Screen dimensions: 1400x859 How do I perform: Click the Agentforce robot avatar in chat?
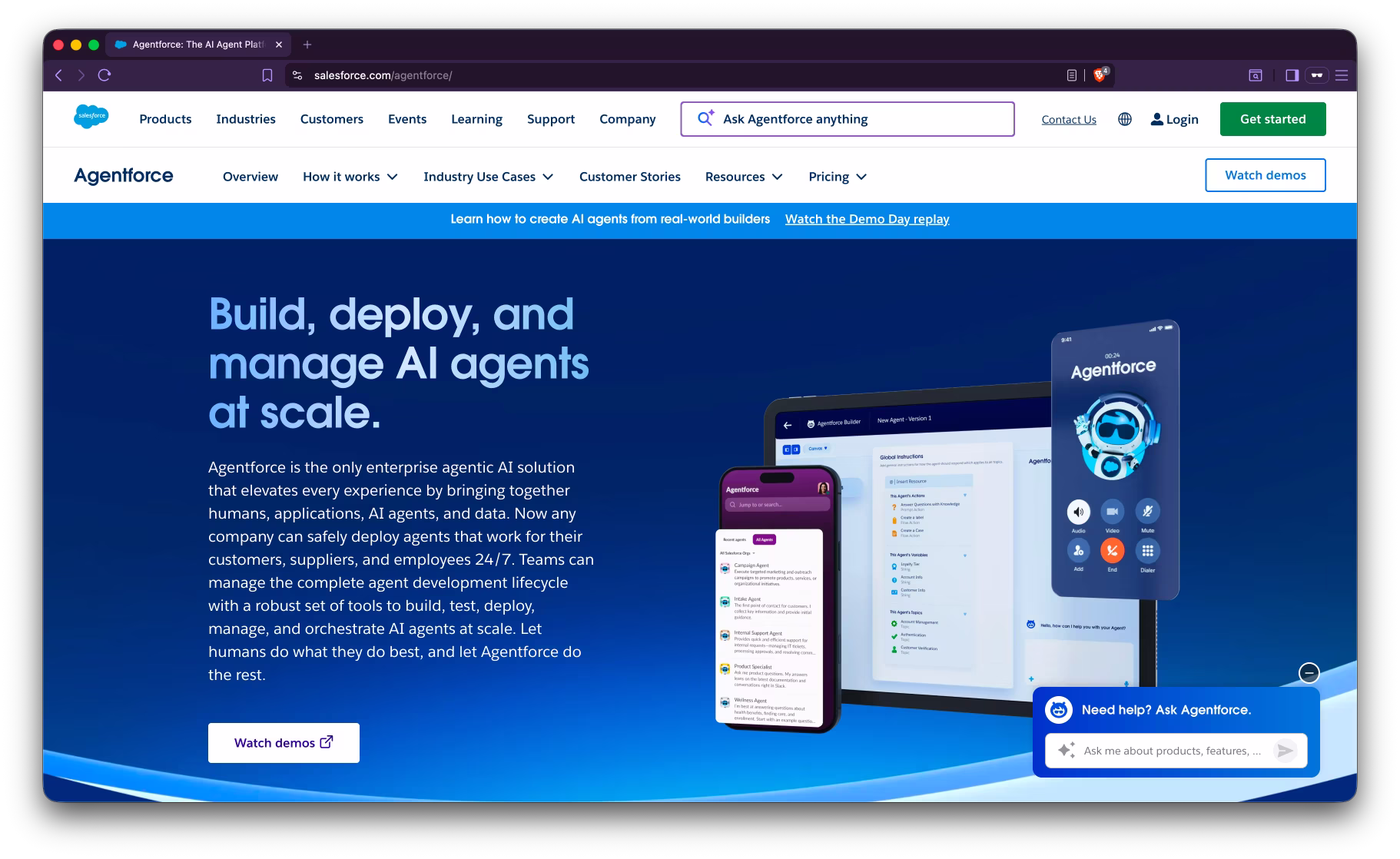1059,710
